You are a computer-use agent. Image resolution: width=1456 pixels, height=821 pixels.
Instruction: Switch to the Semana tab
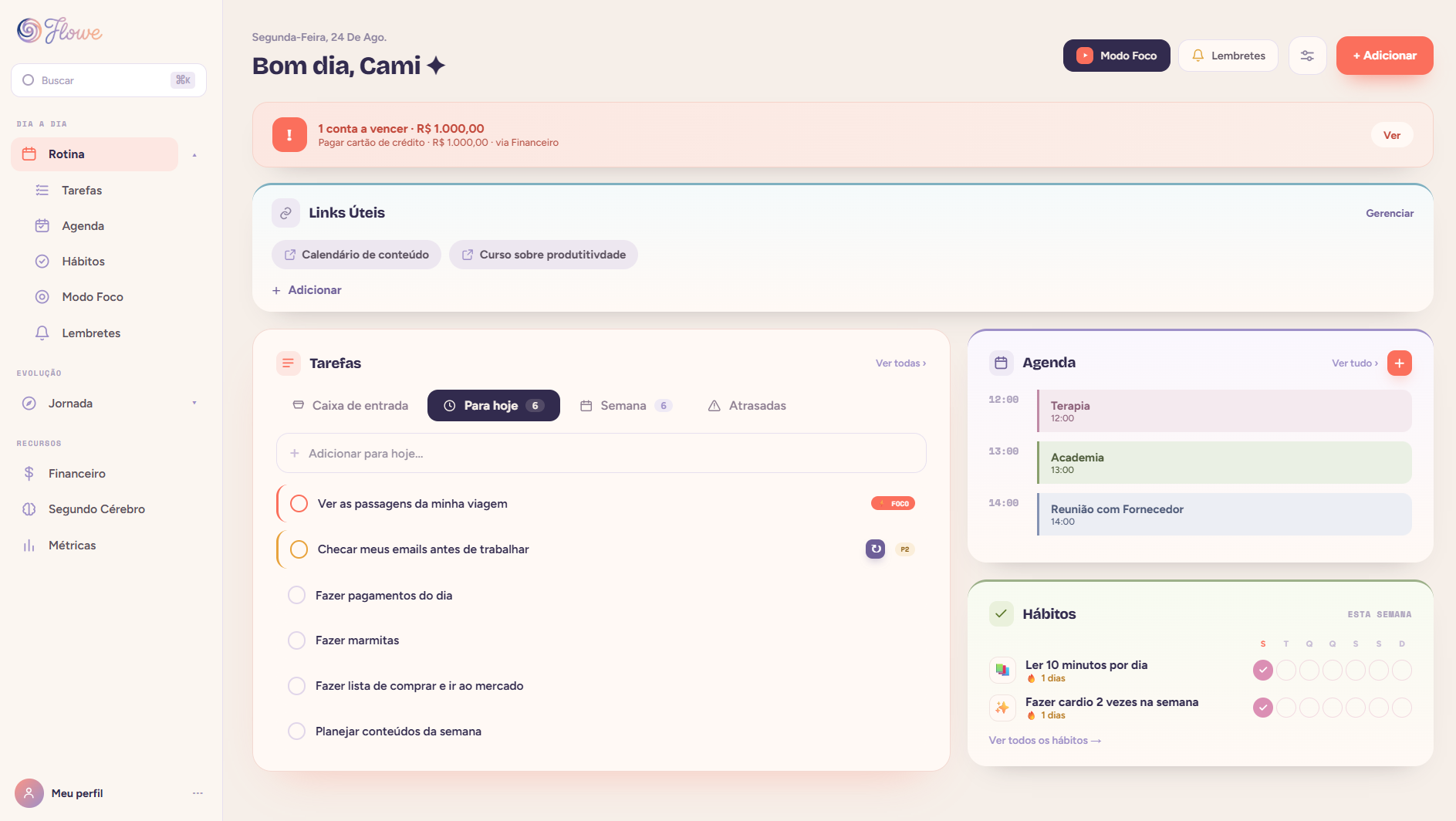(x=626, y=406)
